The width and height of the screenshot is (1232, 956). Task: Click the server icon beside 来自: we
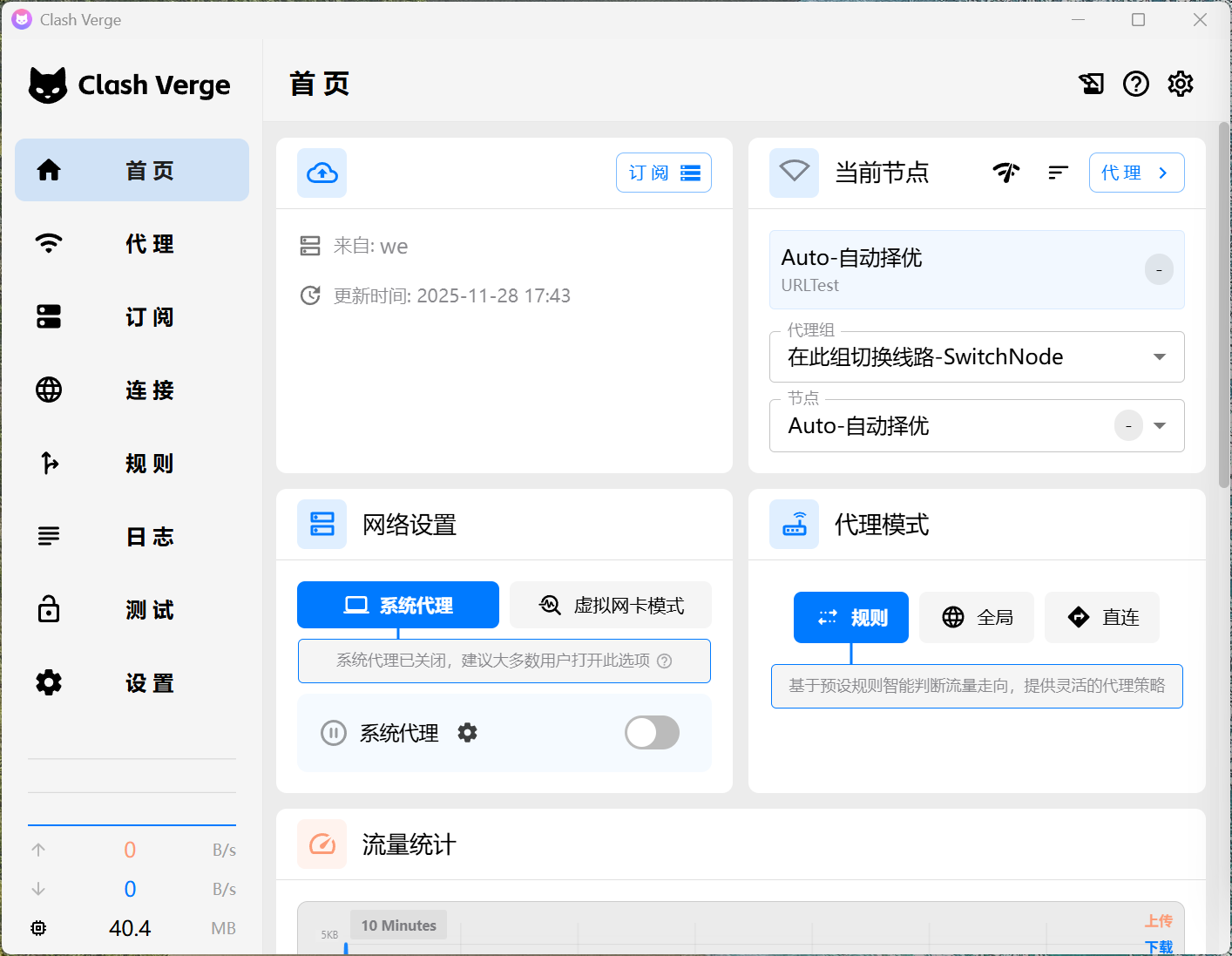coord(310,246)
